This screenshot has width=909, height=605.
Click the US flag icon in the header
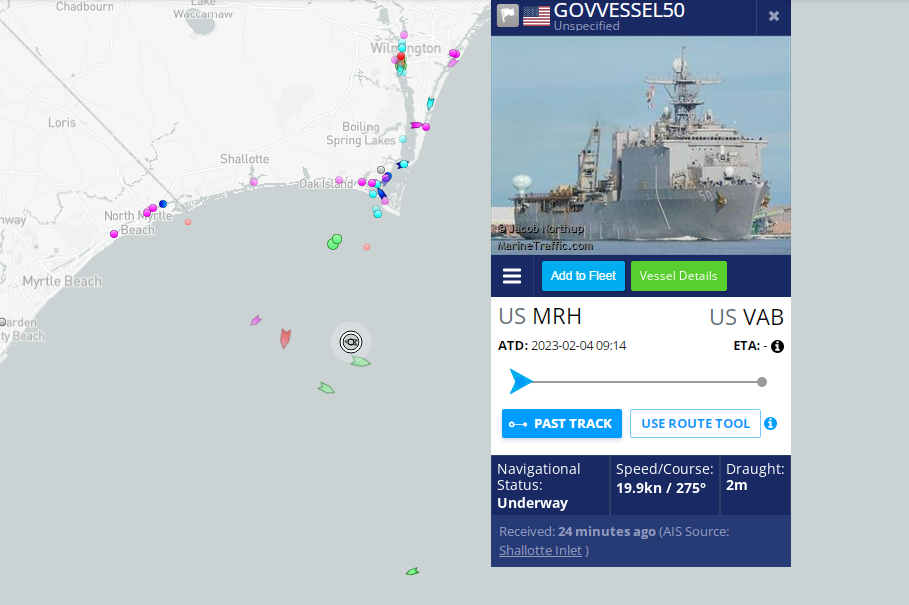click(x=536, y=16)
